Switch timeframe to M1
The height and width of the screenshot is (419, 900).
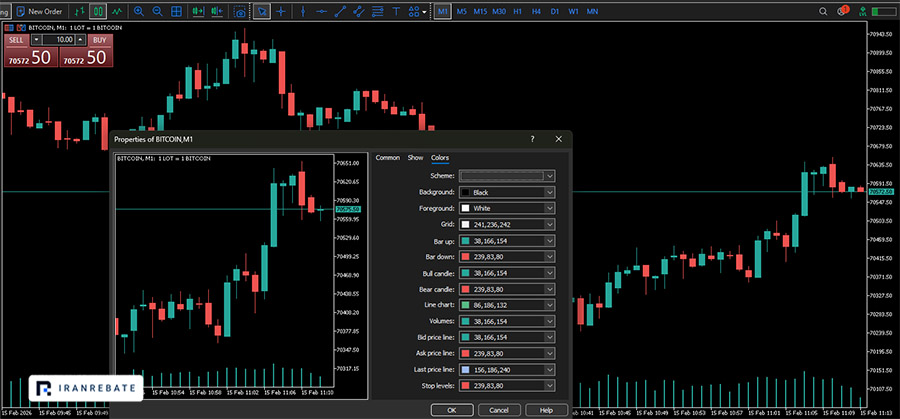[443, 11]
